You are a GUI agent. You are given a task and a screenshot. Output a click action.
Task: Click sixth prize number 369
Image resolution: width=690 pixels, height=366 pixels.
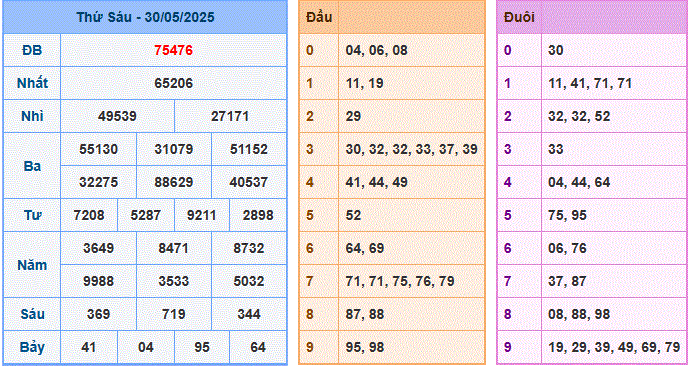(99, 314)
